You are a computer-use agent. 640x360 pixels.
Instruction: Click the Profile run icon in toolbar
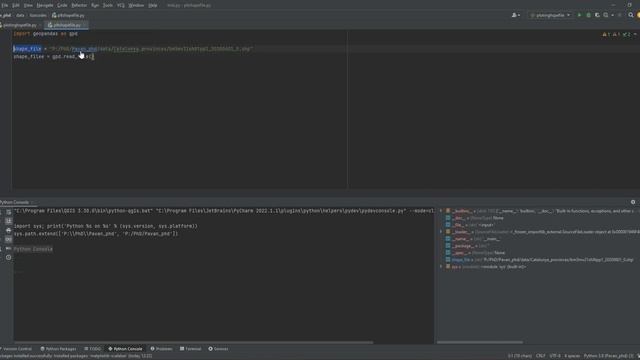tap(606, 16)
